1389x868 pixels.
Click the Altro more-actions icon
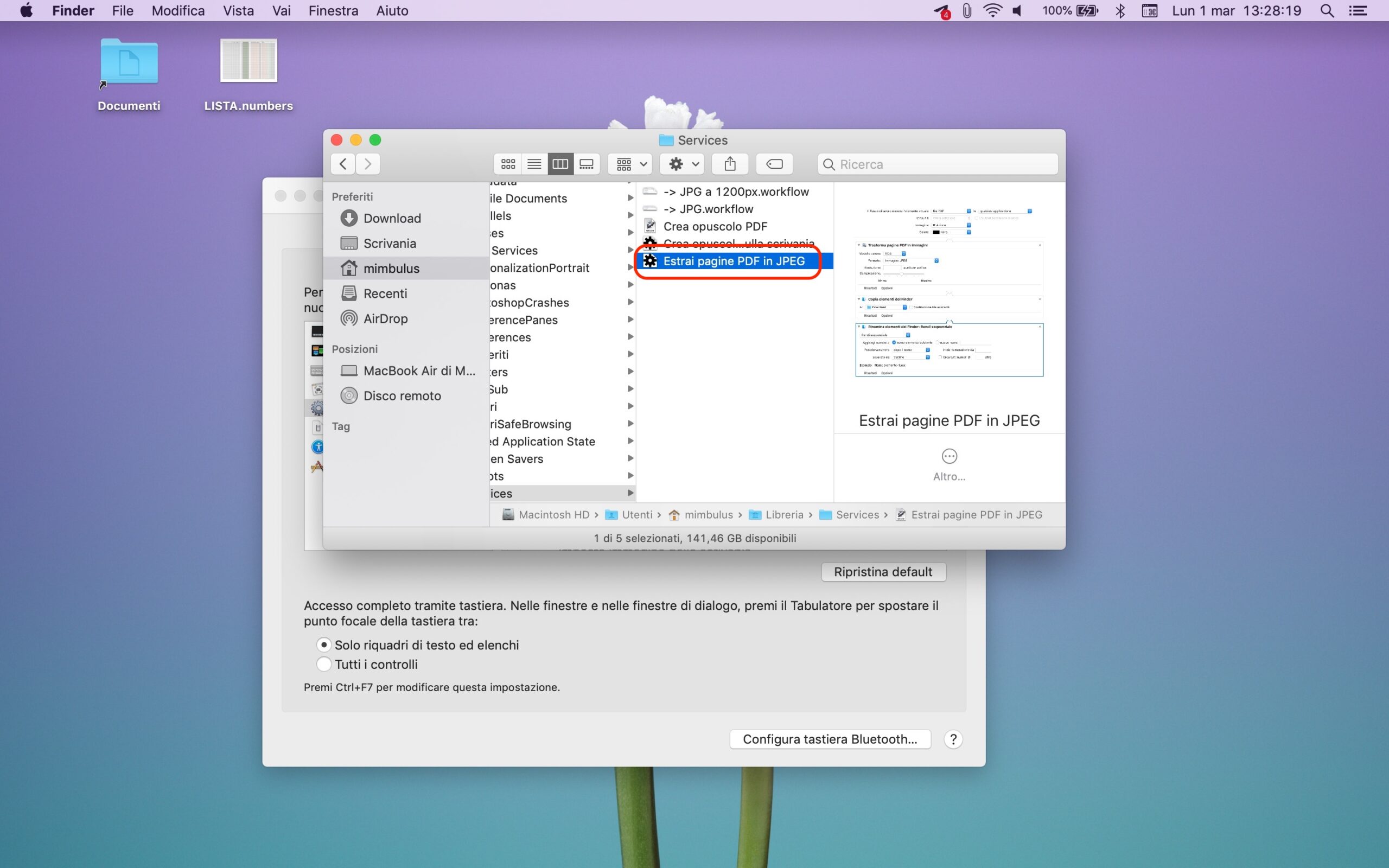(x=949, y=456)
